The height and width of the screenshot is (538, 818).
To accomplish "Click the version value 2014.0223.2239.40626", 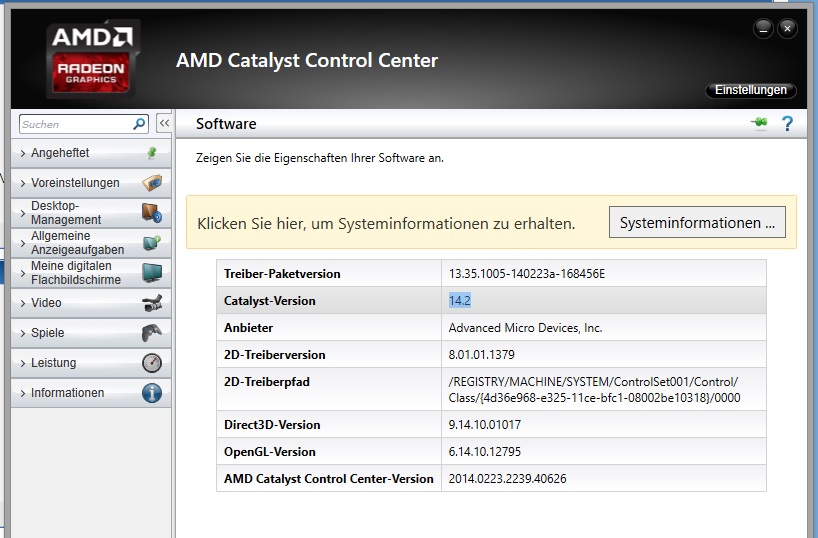I will coord(507,479).
